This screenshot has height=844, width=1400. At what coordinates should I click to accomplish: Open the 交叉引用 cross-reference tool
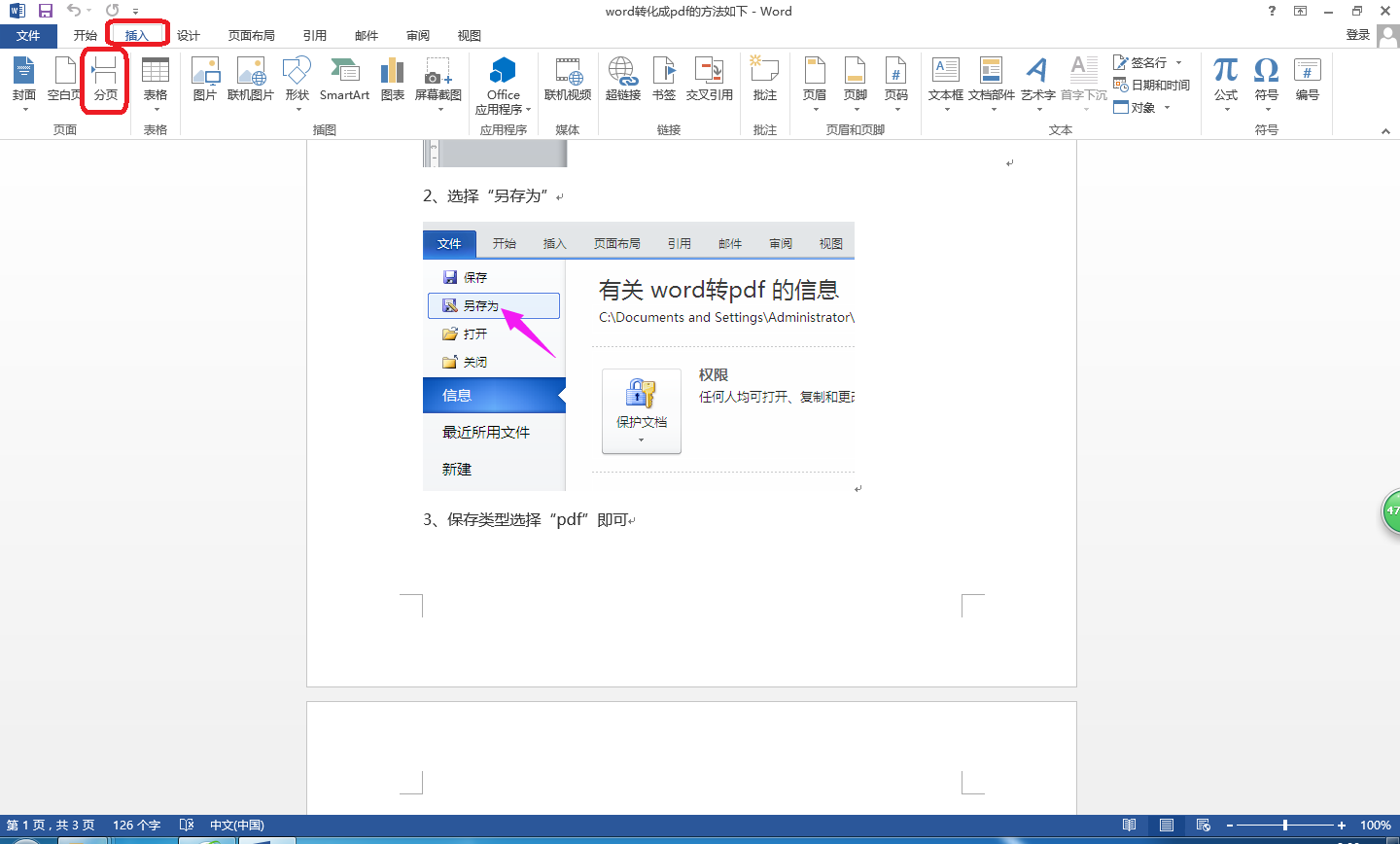point(709,79)
